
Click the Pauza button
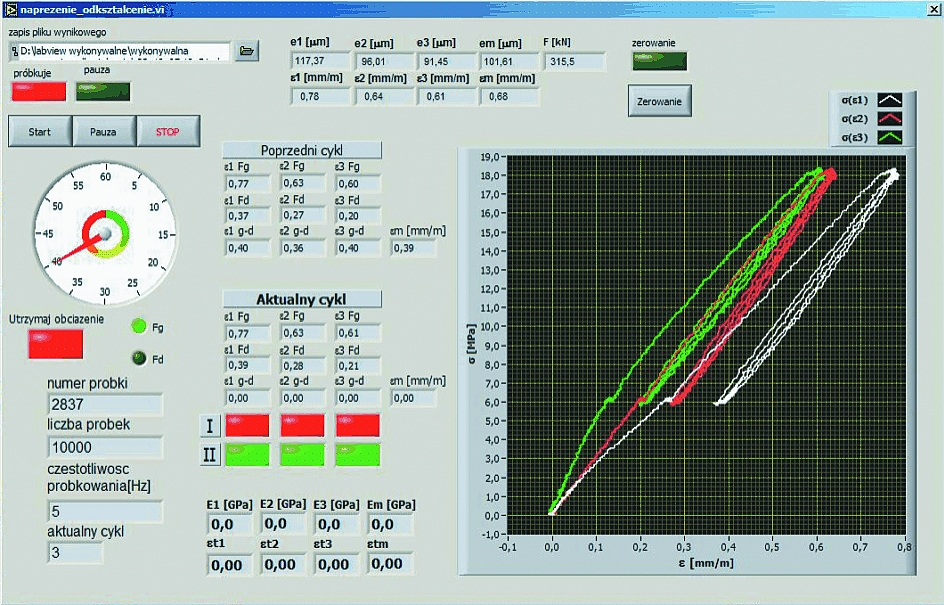(x=103, y=132)
